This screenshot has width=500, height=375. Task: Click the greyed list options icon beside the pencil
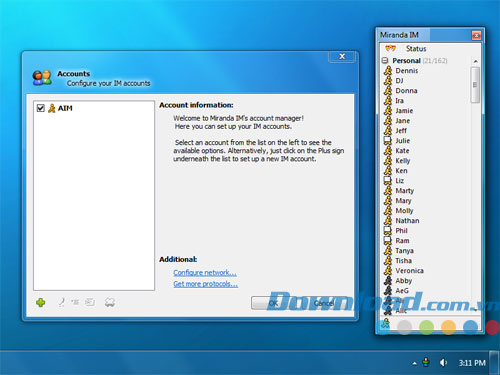(75, 302)
